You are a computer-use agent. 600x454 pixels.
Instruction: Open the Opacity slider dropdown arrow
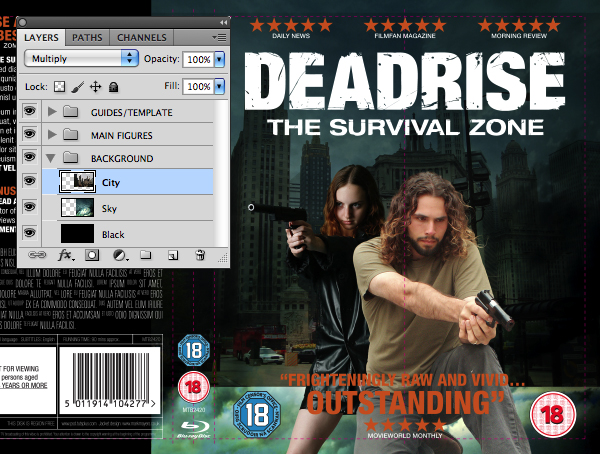pyautogui.click(x=219, y=59)
